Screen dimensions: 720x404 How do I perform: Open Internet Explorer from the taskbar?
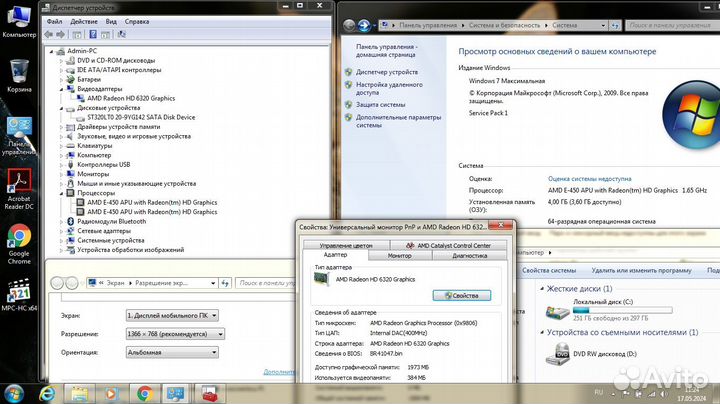click(x=47, y=393)
